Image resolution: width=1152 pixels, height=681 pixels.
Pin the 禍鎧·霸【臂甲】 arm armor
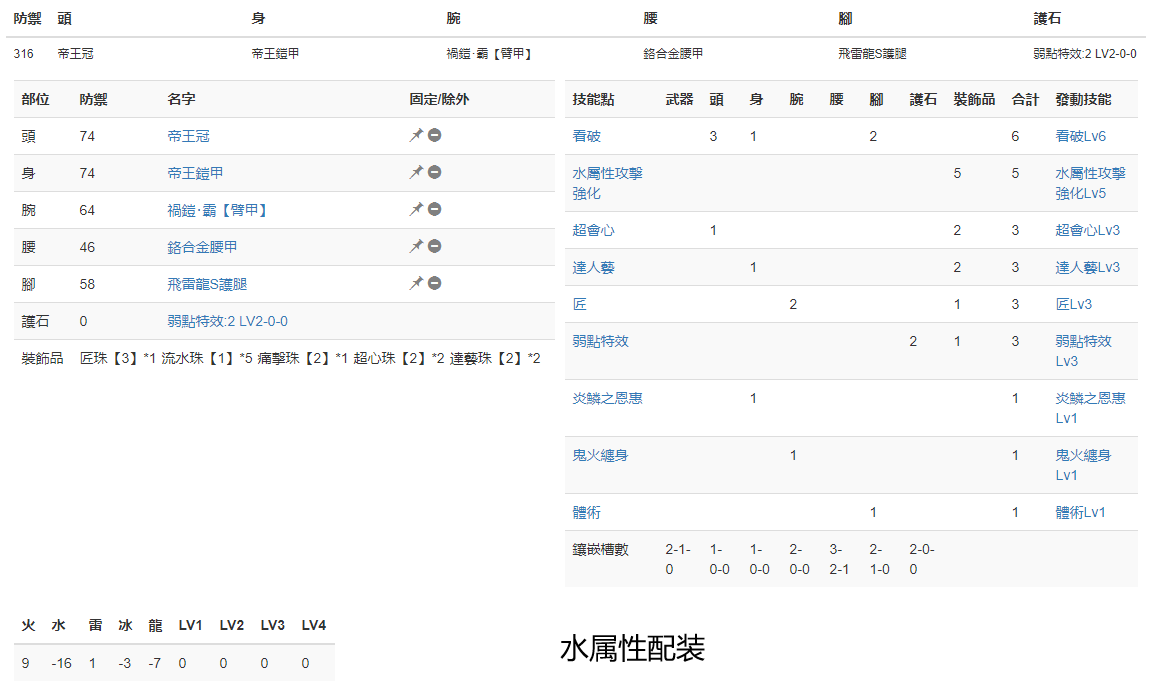(416, 209)
